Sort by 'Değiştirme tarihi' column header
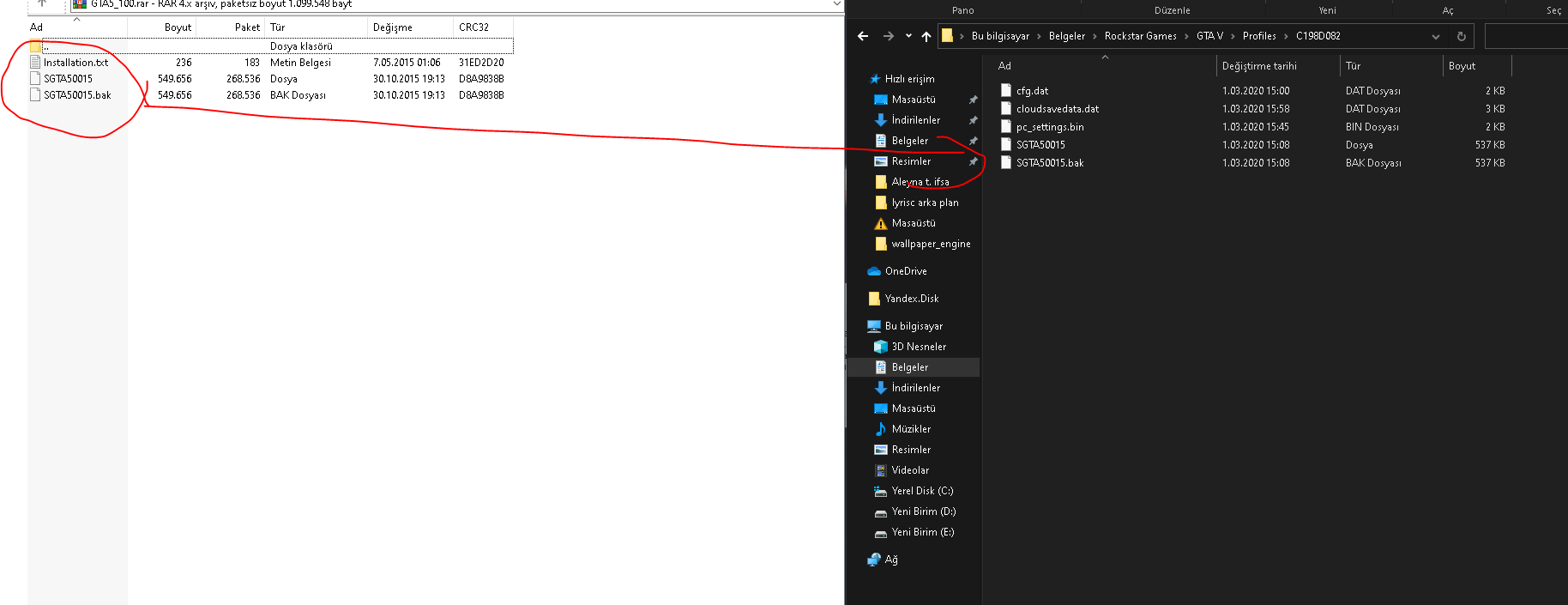This screenshot has width=1568, height=605. click(1259, 66)
